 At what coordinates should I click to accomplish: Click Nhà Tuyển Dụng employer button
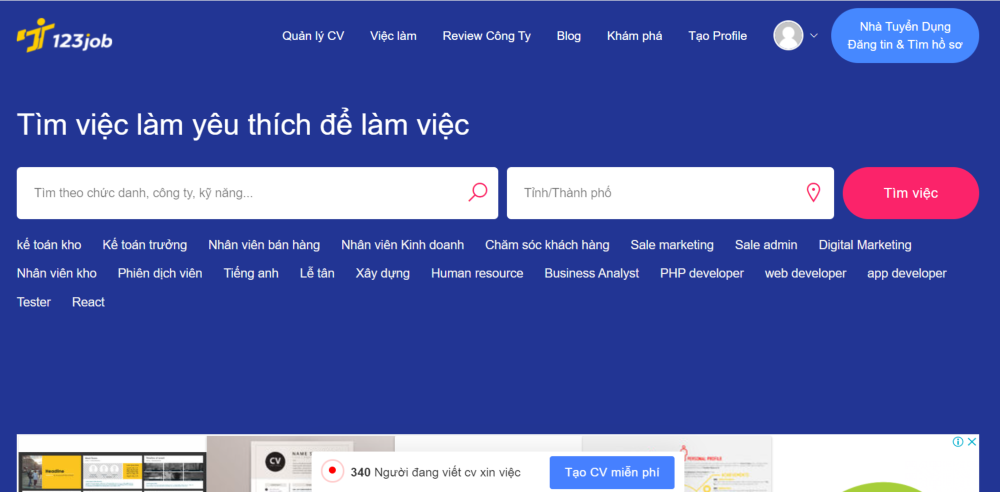coord(905,36)
